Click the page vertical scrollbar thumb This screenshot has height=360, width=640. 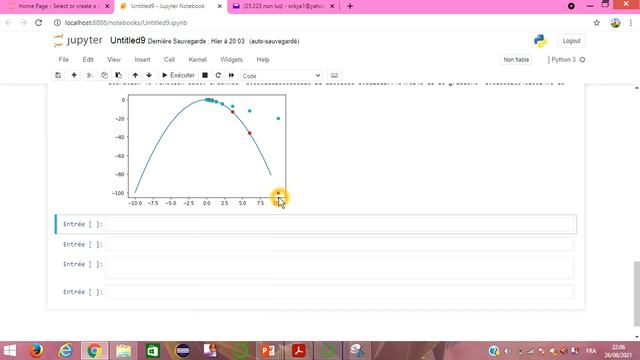[636, 293]
